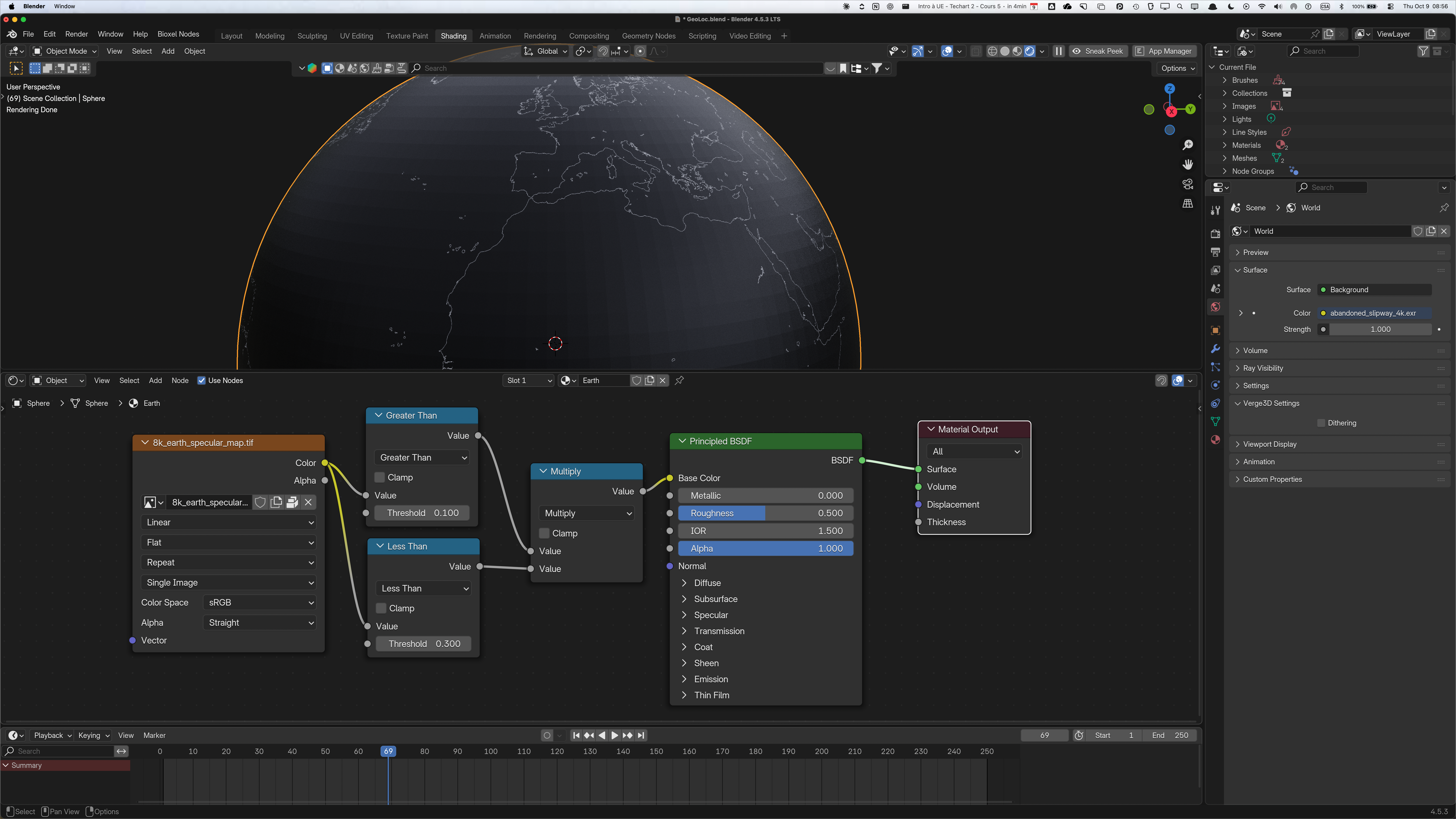Open the Material properties tab icon
Viewport: 1456px width, 819px height.
click(x=1215, y=440)
